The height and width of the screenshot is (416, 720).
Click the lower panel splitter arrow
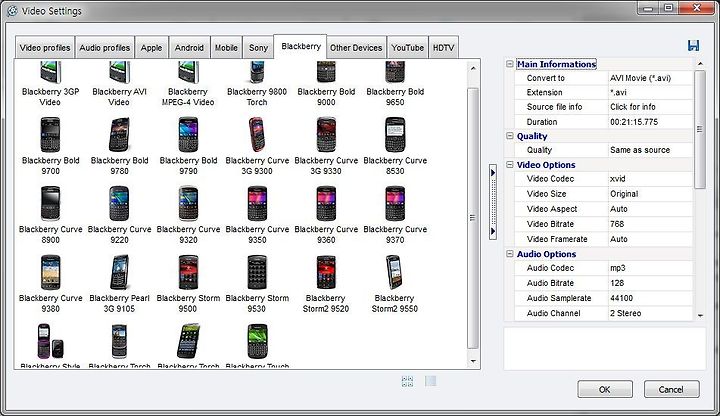point(493,231)
